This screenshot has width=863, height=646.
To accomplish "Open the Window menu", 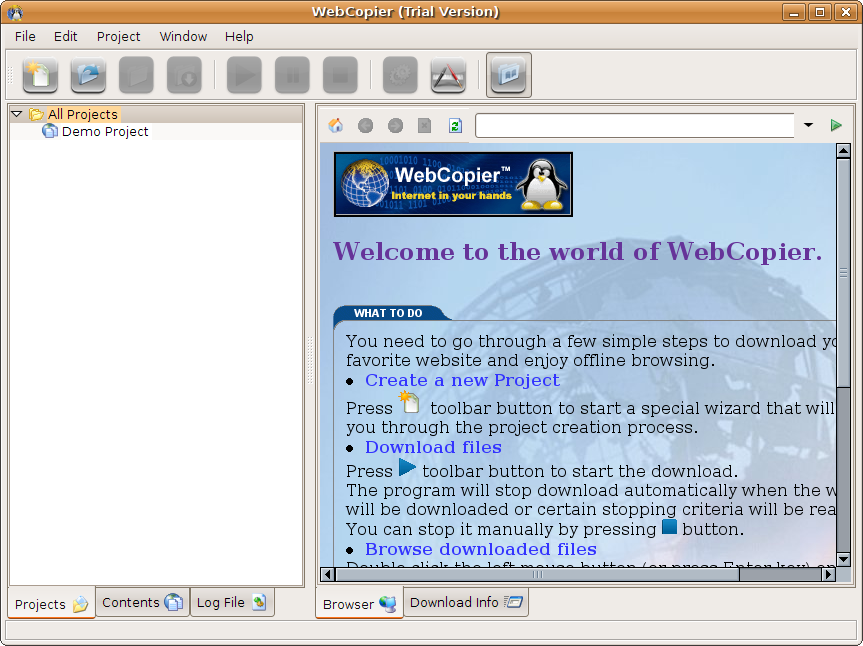I will click(183, 36).
